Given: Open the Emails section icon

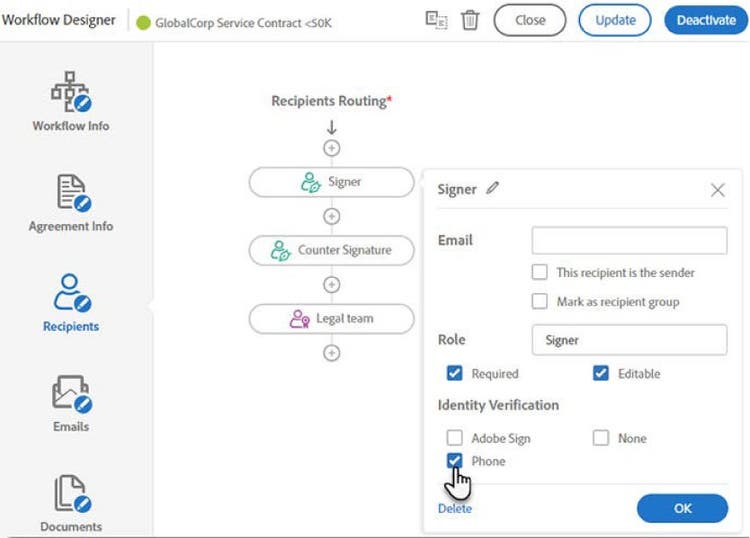Looking at the screenshot, I should click(x=71, y=393).
